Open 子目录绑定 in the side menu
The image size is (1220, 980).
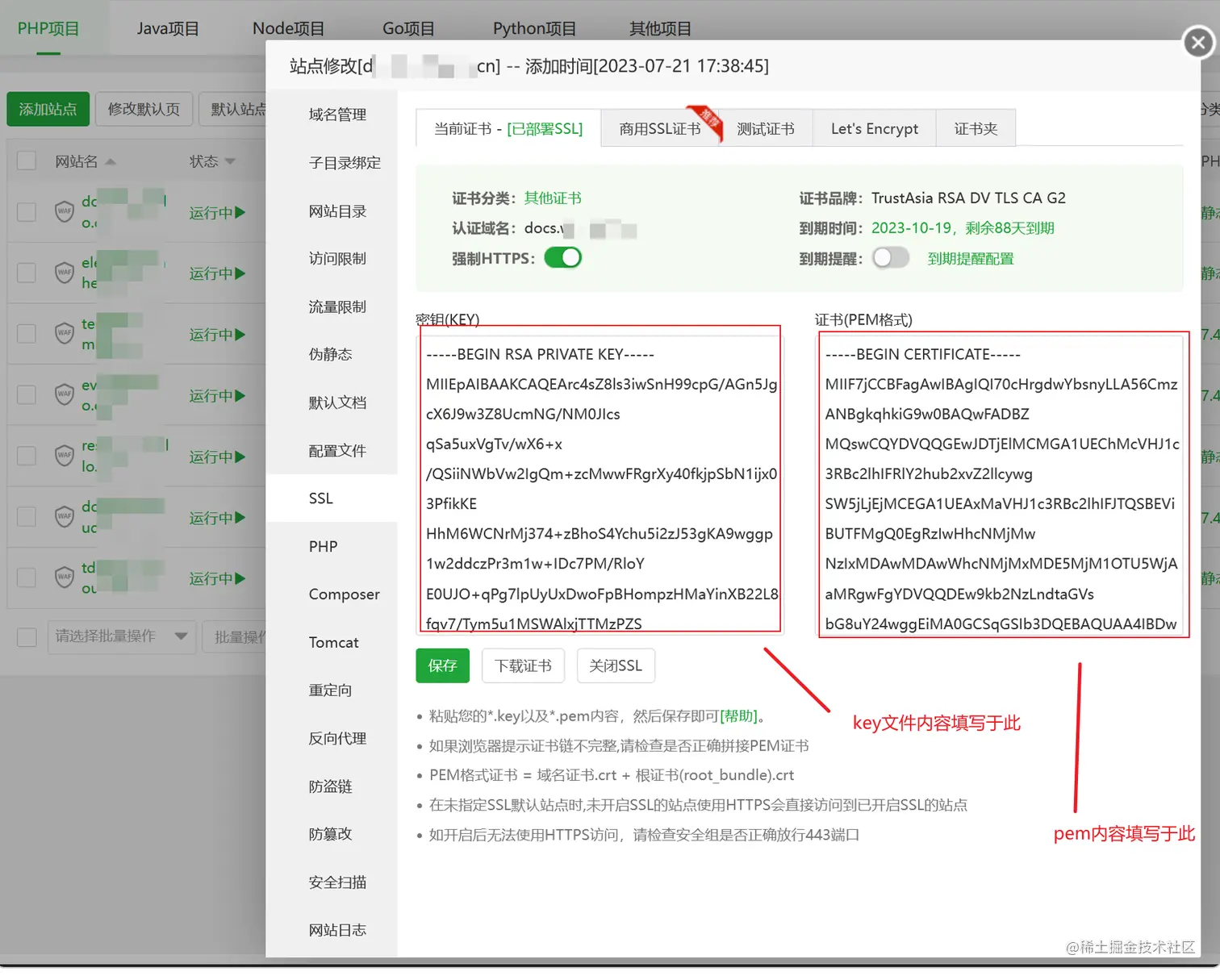[345, 163]
